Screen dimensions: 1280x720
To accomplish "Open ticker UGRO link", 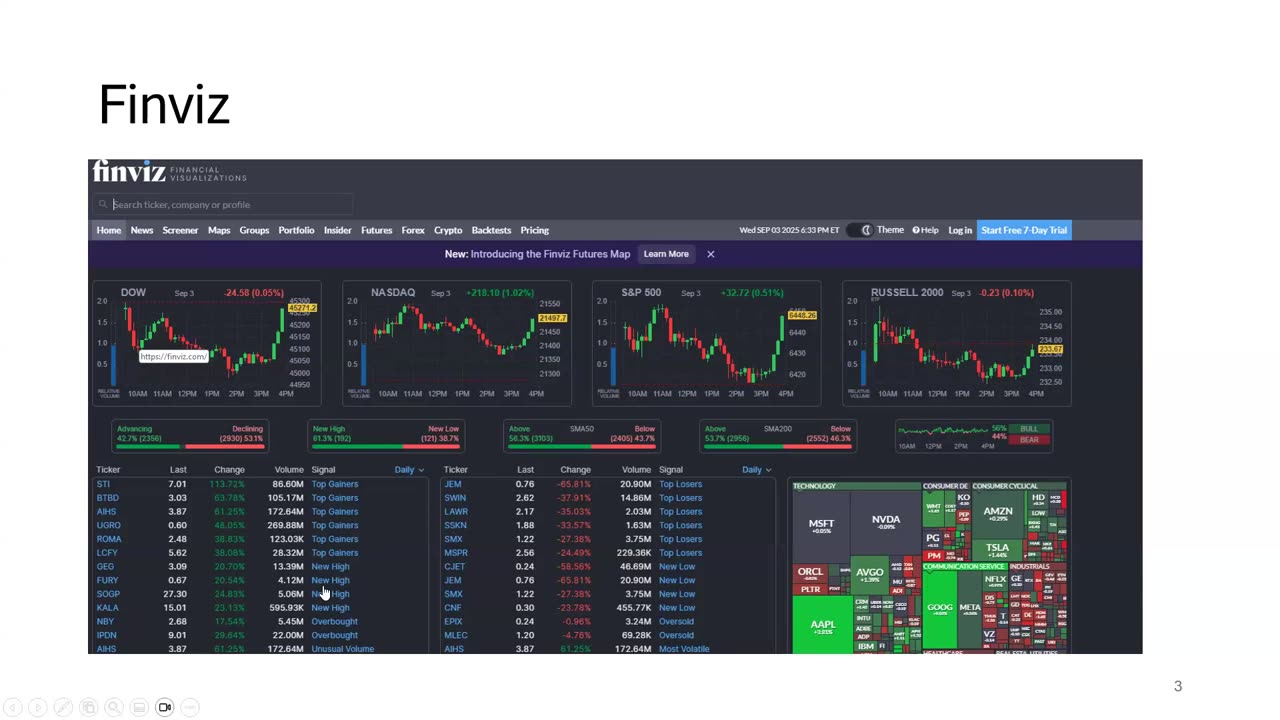I will pos(108,525).
